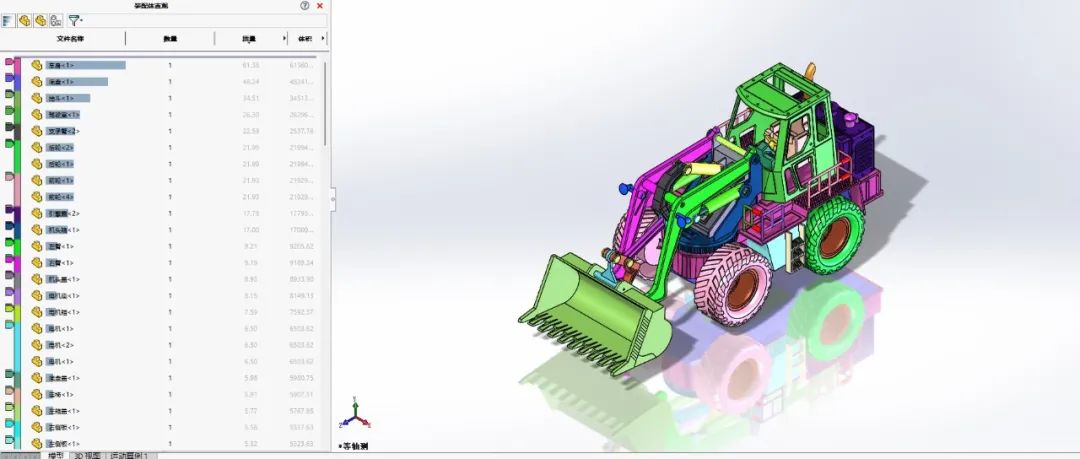This screenshot has height=459, width=1080.
Task: Switch to the 模型 tab
Action: [x=56, y=456]
